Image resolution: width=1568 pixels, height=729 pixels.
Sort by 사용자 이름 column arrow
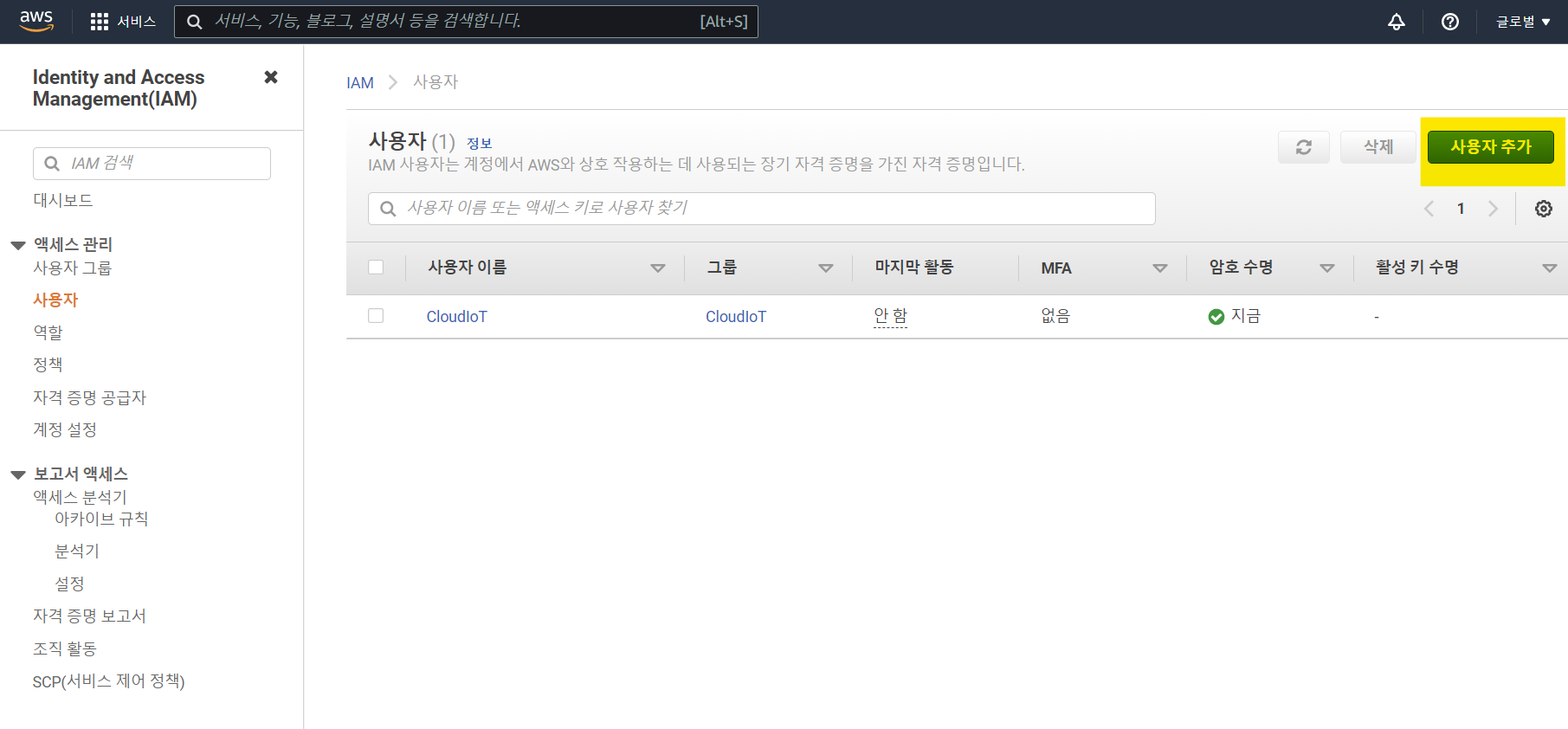[658, 268]
